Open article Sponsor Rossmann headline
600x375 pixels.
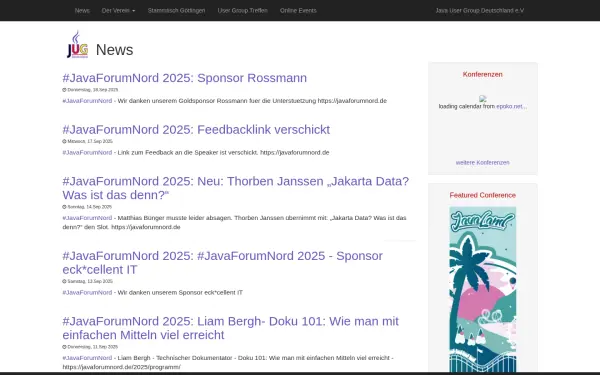coord(184,78)
